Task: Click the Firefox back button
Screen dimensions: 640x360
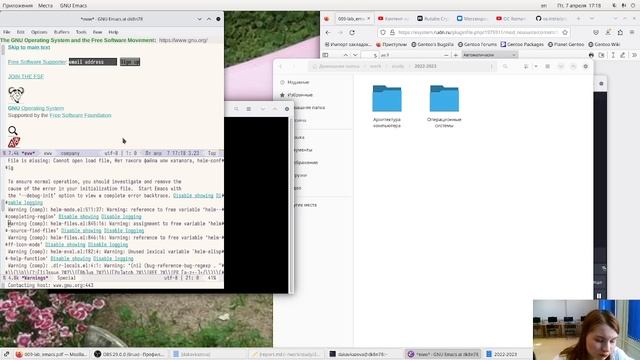Action: [328, 32]
